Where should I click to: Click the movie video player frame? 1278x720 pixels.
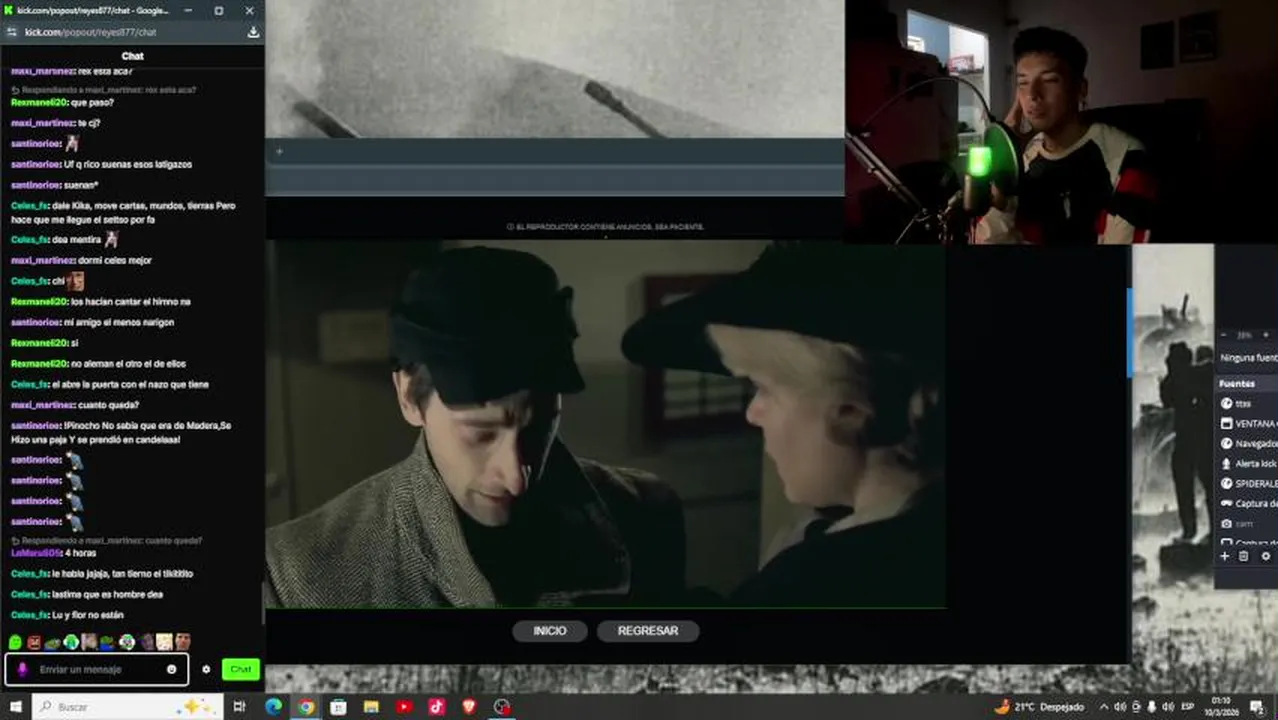(x=606, y=424)
